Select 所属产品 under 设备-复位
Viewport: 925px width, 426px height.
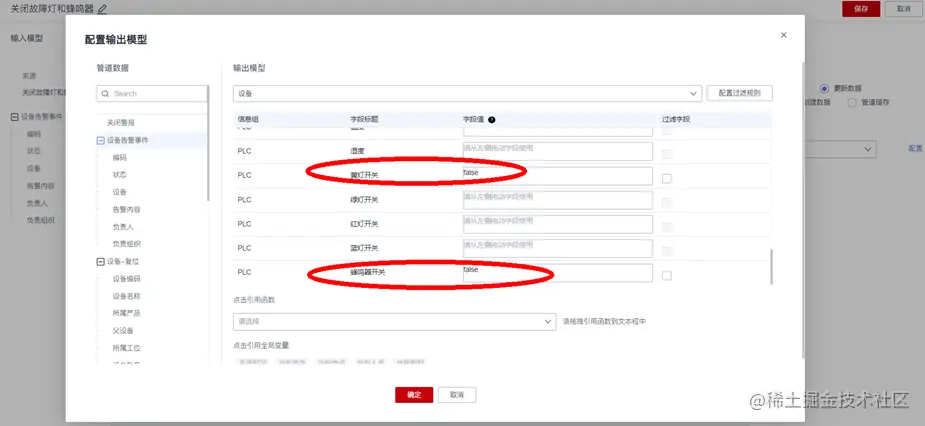pos(126,313)
